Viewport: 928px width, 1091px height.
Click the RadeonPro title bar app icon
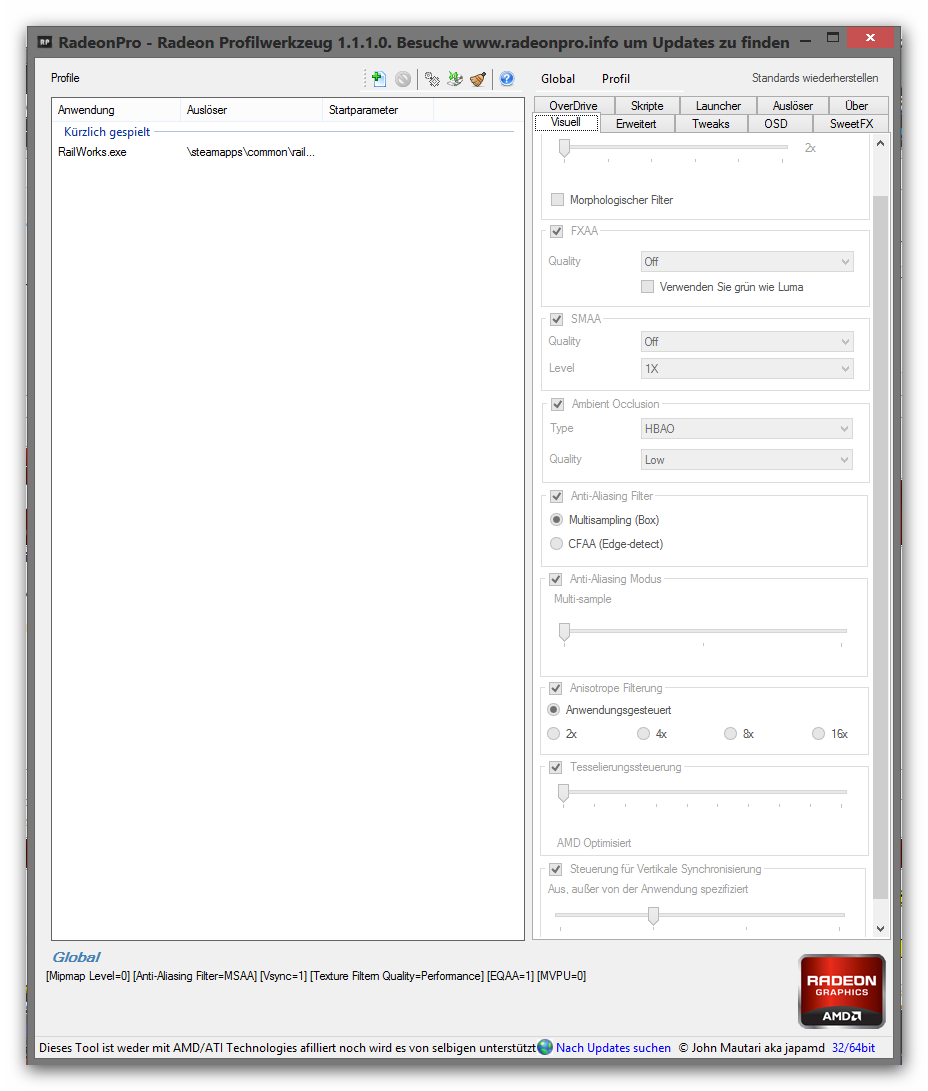tap(45, 42)
